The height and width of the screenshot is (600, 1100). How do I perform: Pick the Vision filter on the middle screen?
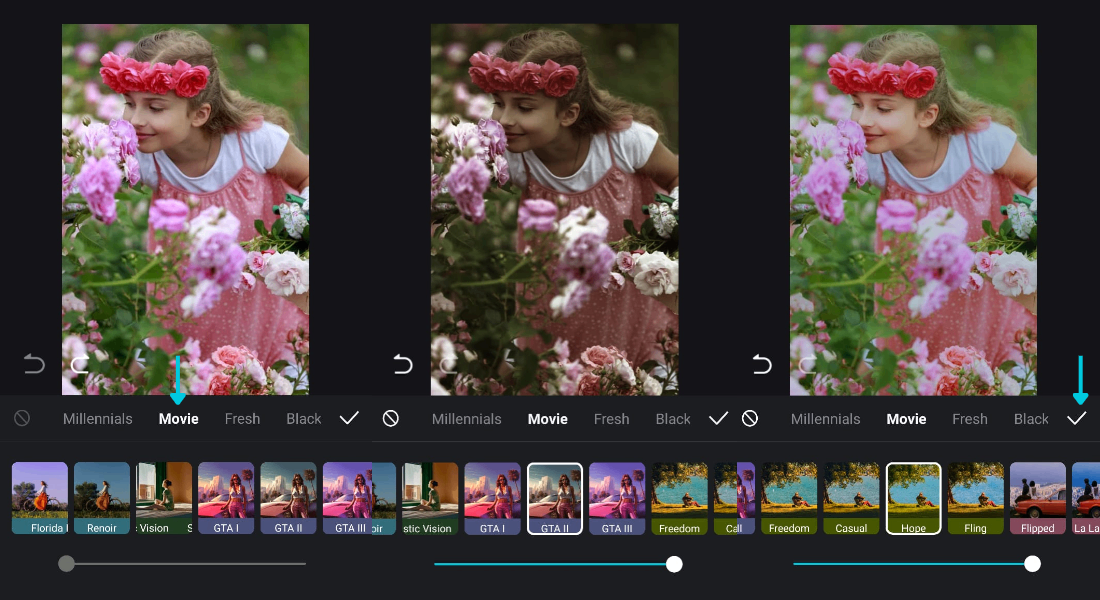[x=430, y=498]
